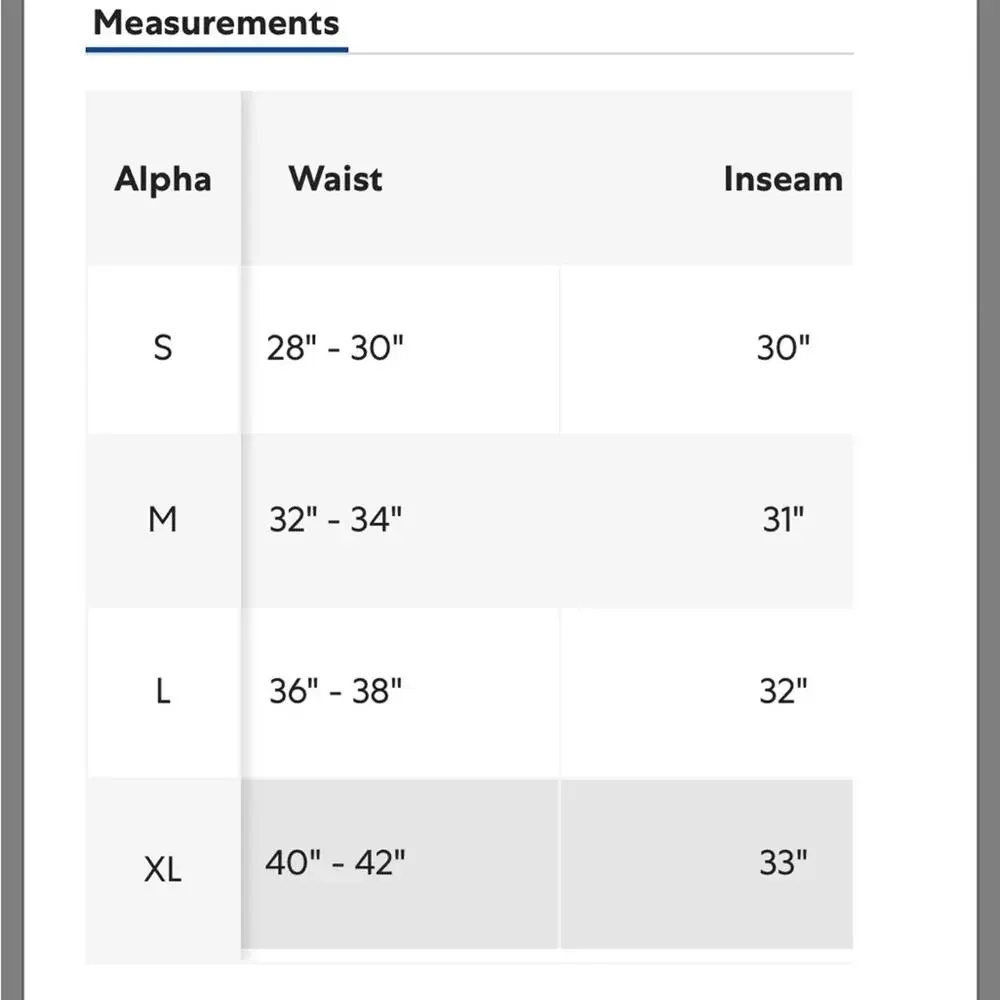Click the Alpha column header
The width and height of the screenshot is (1000, 1000).
[x=163, y=179]
